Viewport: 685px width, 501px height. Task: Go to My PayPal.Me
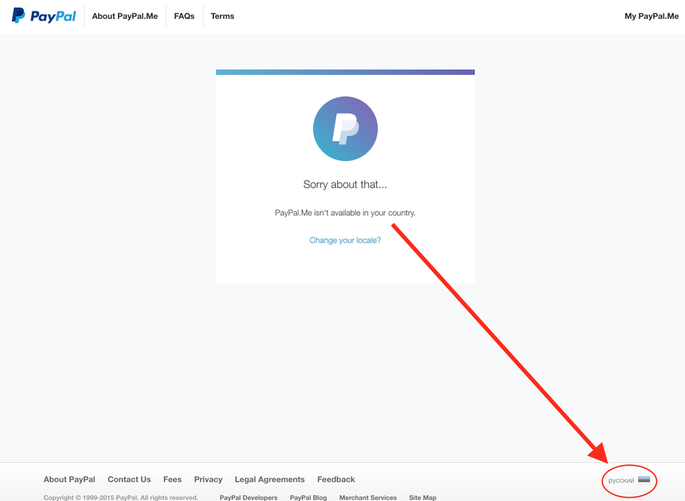(x=651, y=16)
